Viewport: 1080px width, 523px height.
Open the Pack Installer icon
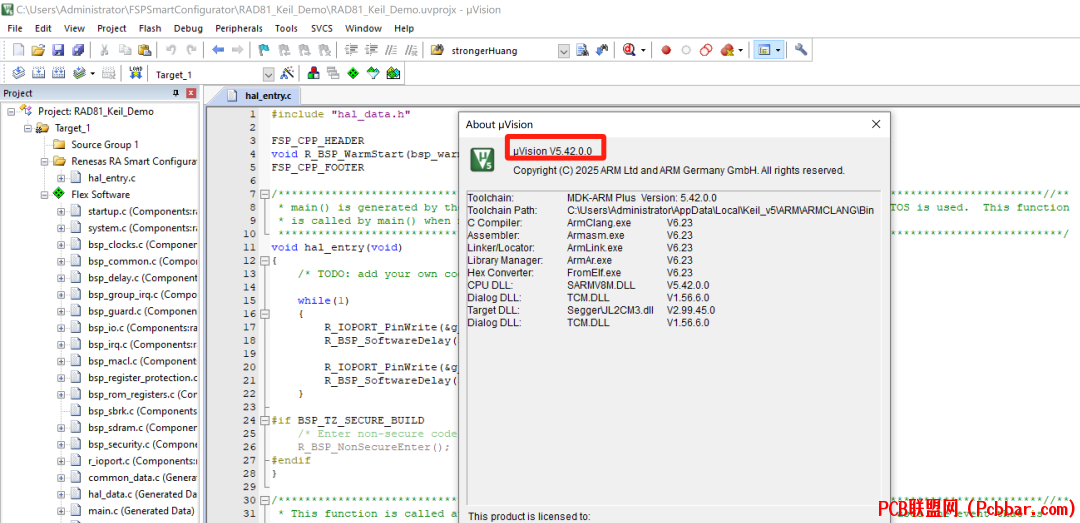[x=393, y=73]
